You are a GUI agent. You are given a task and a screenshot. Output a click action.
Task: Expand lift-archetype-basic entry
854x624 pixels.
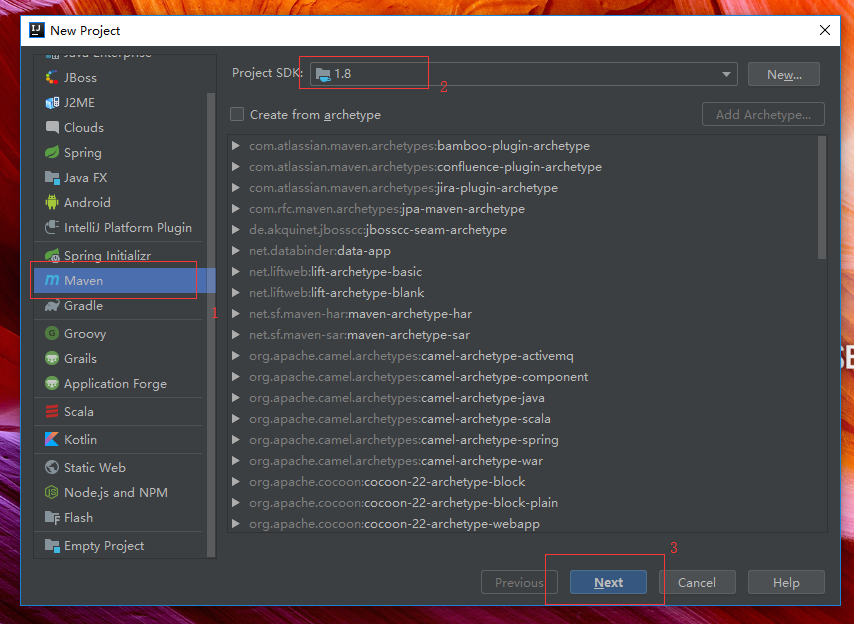(236, 271)
